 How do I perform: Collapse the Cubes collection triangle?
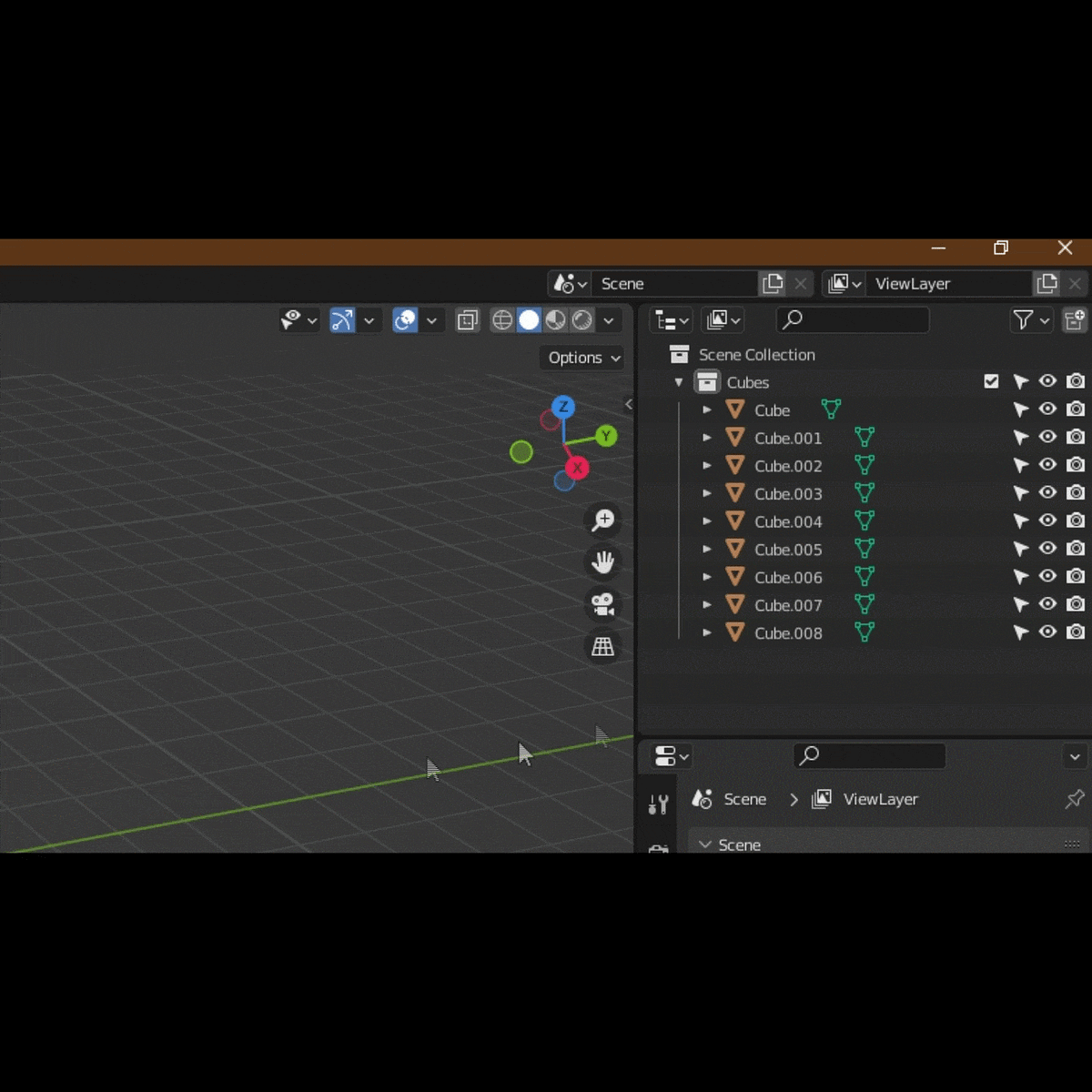tap(678, 382)
